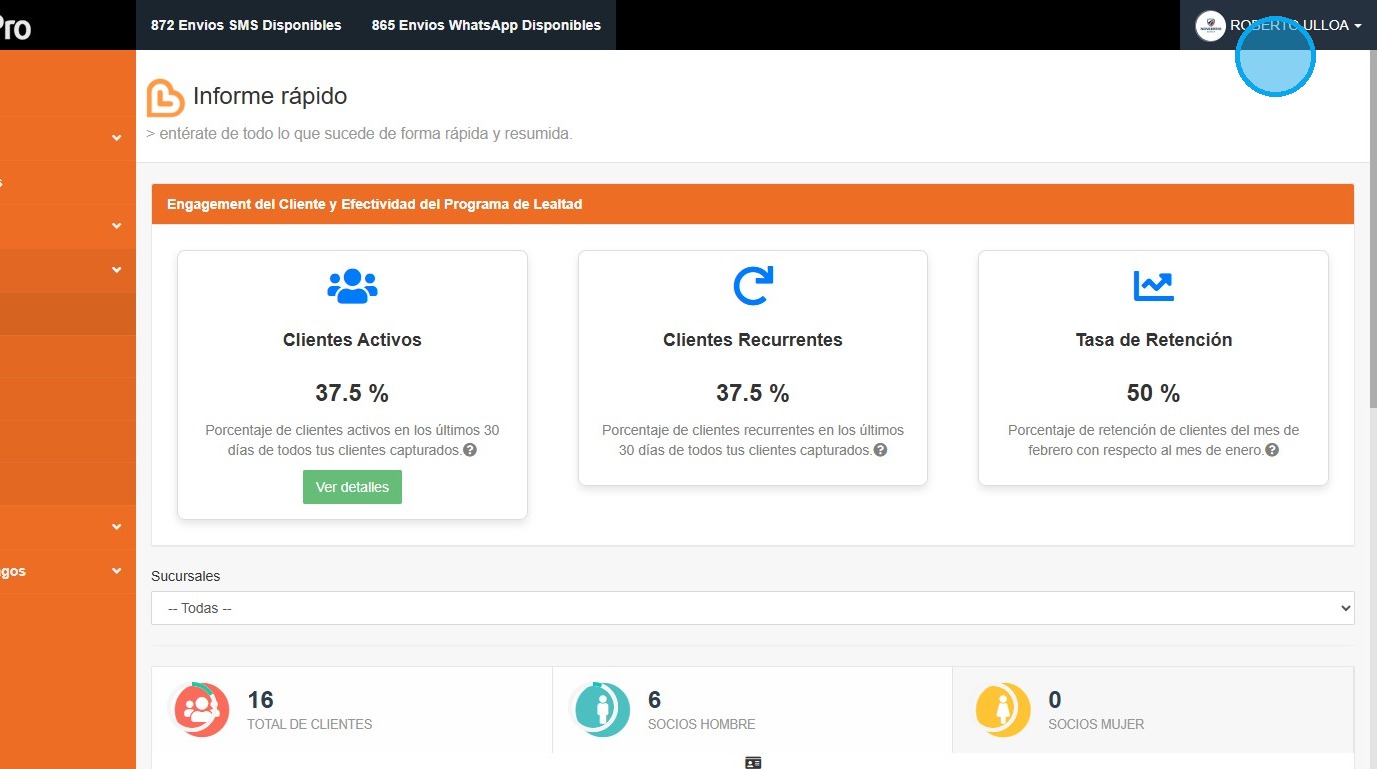
Task: Click "865 Envios WhatsApp Disponibles" in top bar
Action: tap(486, 25)
